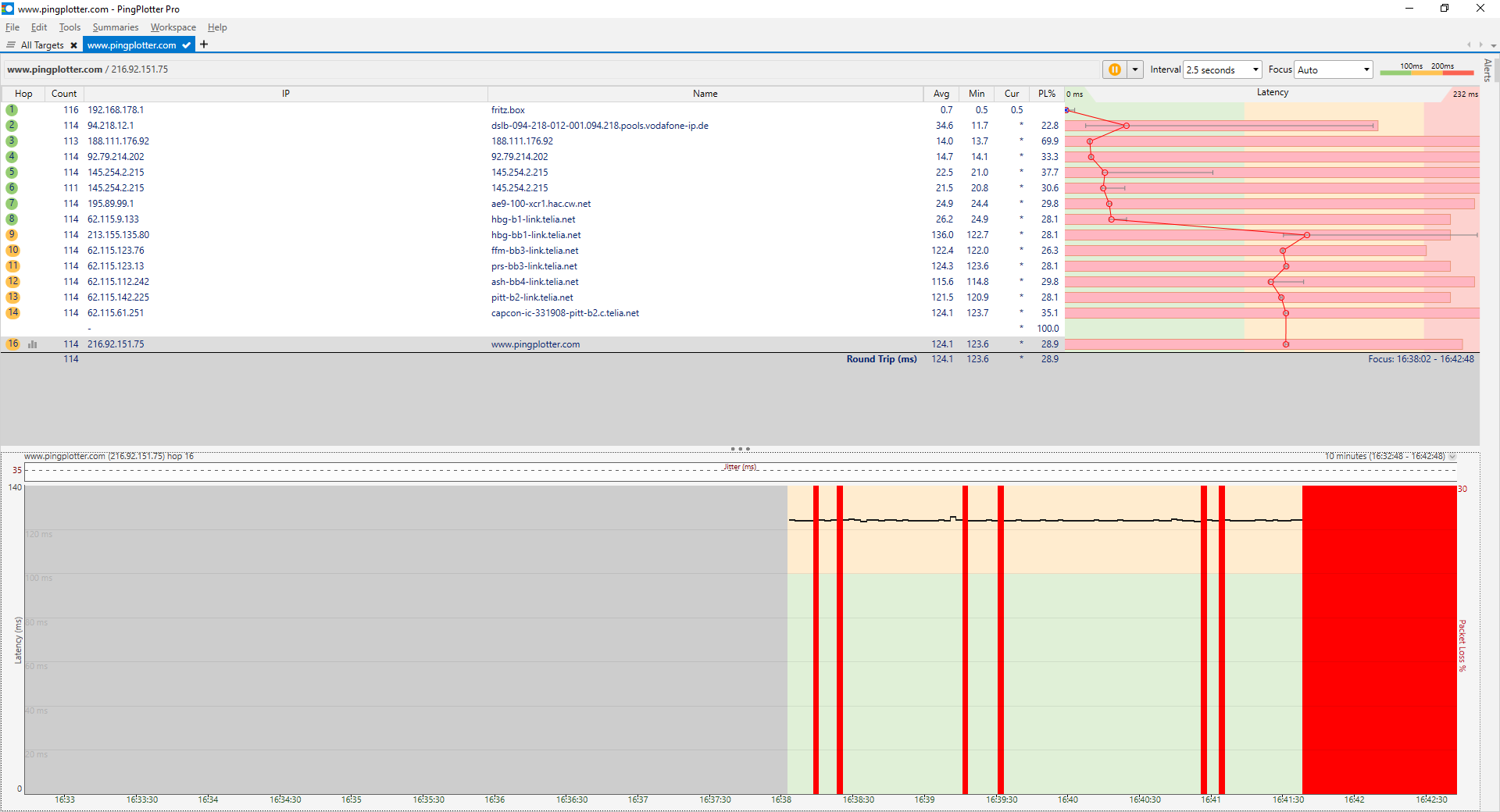Open the Alerts side panel
This screenshot has width=1500, height=812.
(1487, 70)
